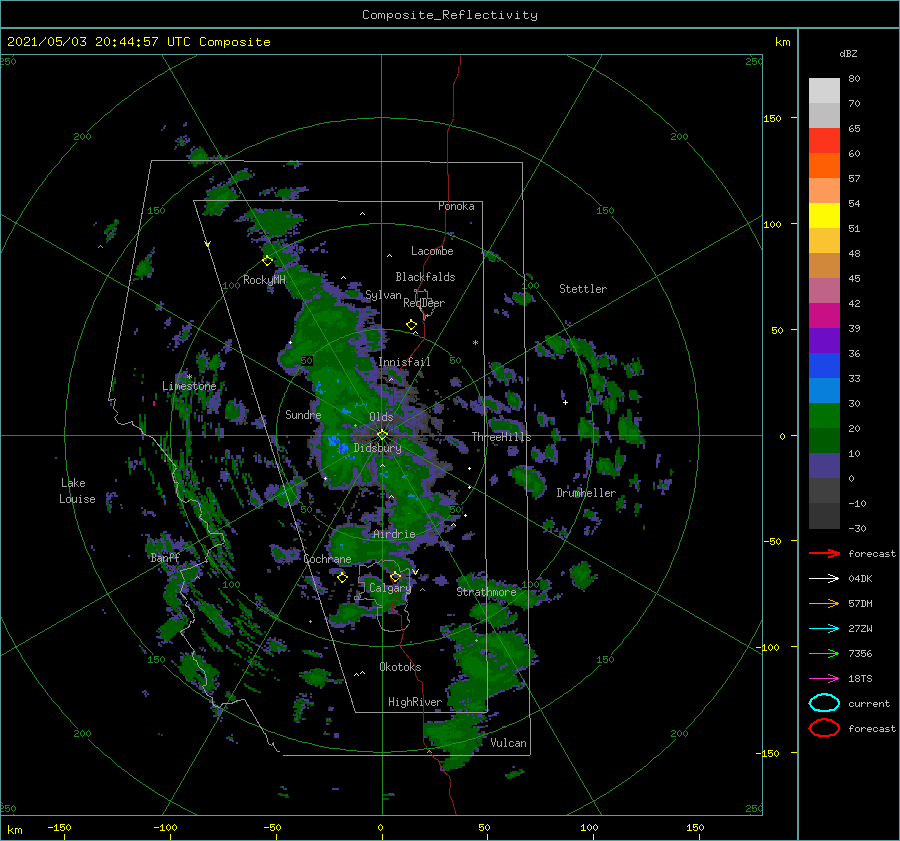Image resolution: width=900 pixels, height=841 pixels.
Task: Click the Lake Louise label
Action: pos(77,491)
